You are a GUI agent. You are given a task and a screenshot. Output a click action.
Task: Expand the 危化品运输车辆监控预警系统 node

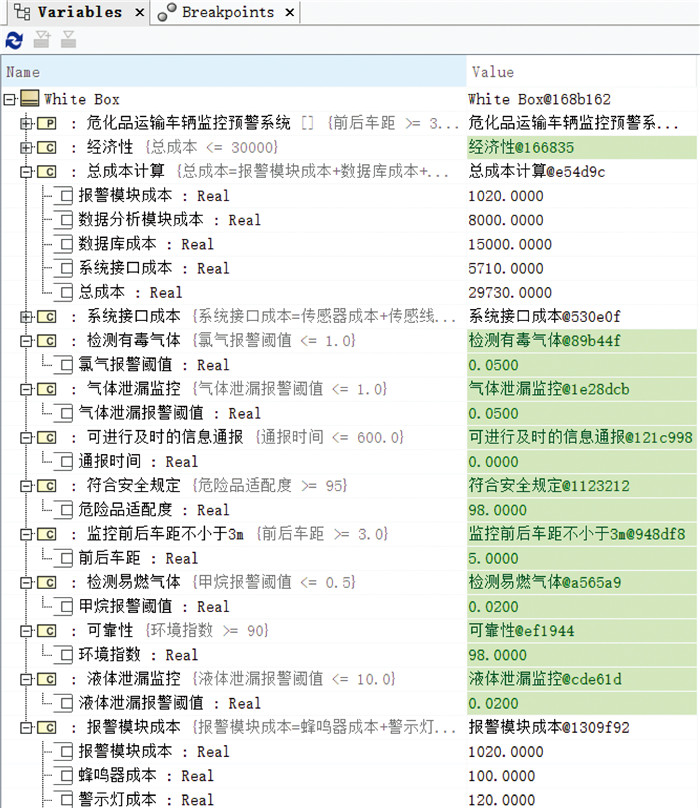26,123
